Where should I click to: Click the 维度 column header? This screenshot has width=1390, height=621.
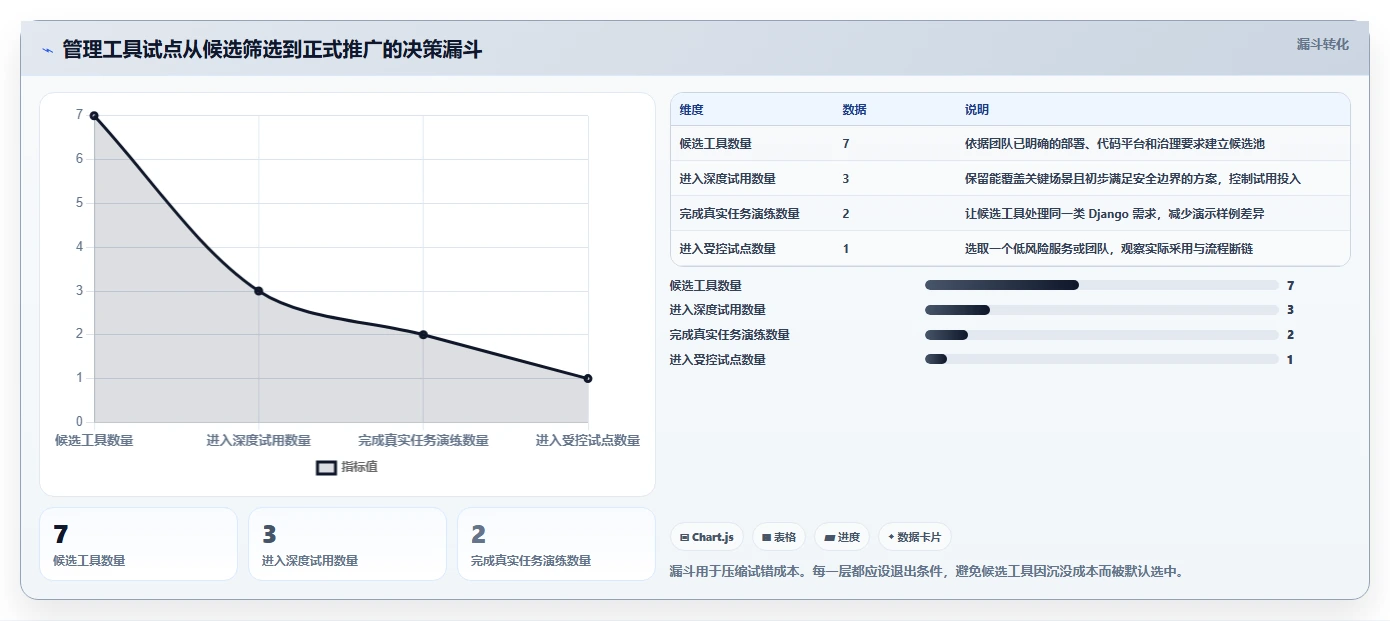[x=691, y=110]
